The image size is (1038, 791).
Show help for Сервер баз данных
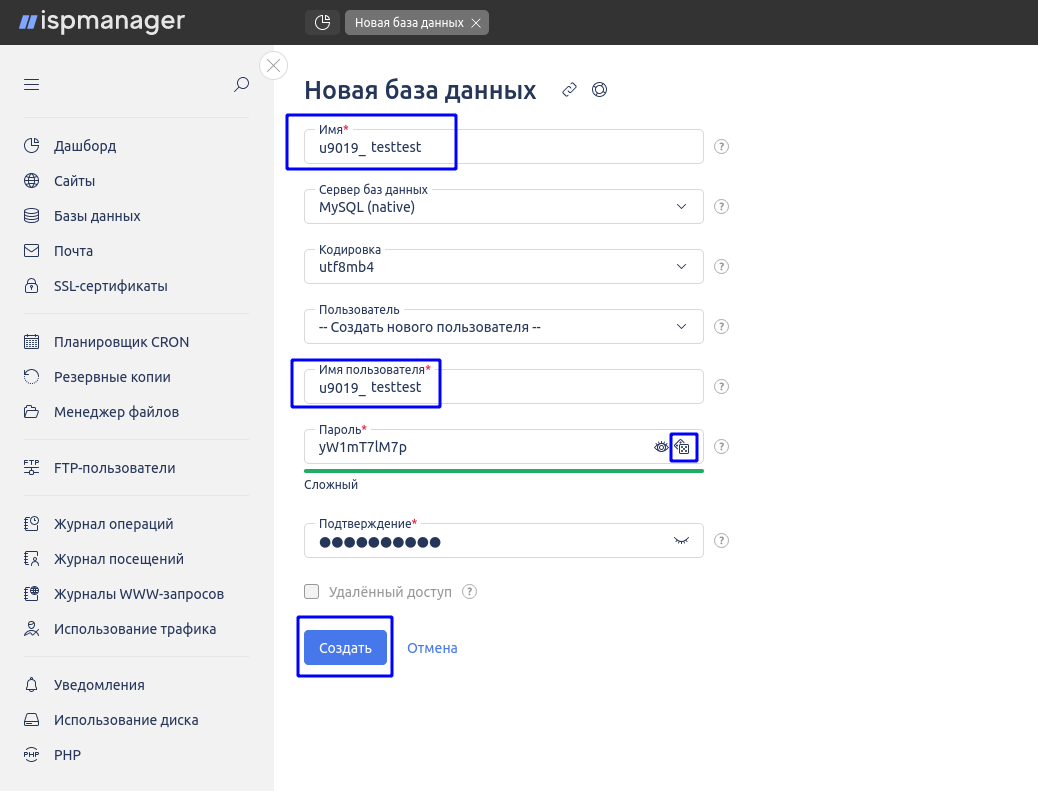(x=722, y=207)
